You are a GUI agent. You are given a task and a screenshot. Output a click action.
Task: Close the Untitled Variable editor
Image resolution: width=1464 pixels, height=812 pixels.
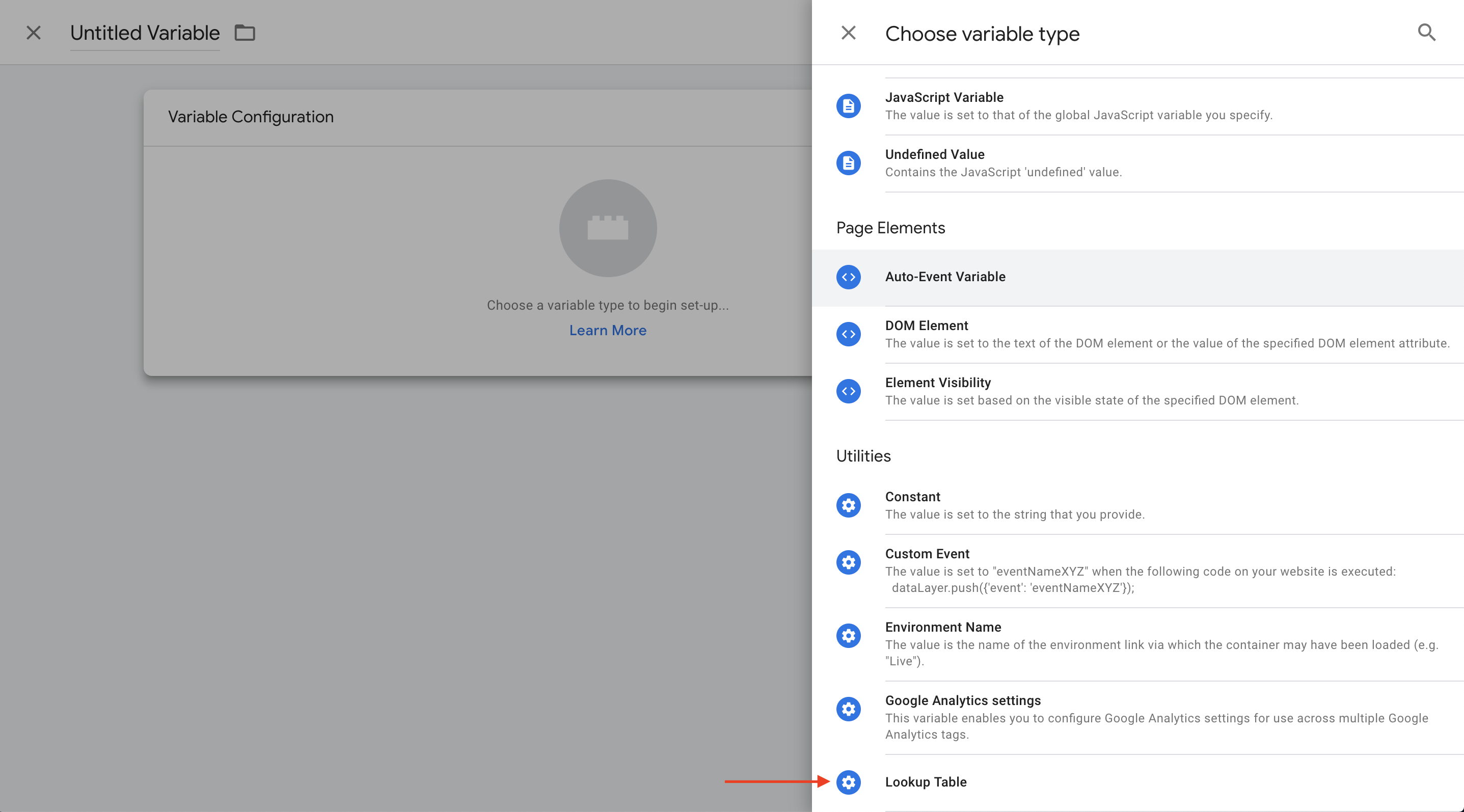[x=34, y=33]
